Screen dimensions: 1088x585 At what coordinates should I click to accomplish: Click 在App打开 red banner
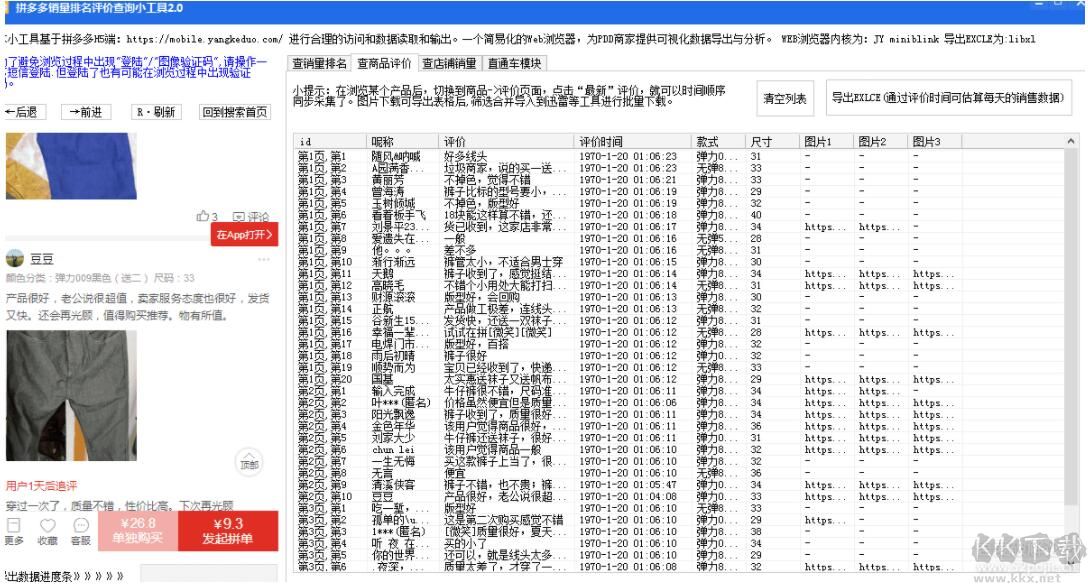pyautogui.click(x=243, y=234)
